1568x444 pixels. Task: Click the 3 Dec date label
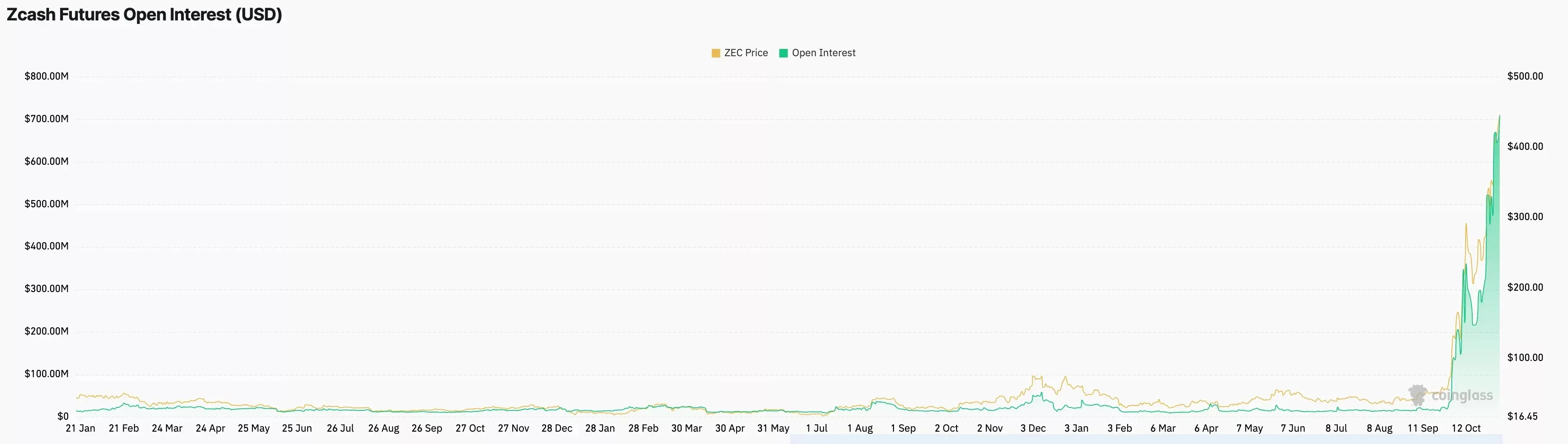(x=1033, y=428)
